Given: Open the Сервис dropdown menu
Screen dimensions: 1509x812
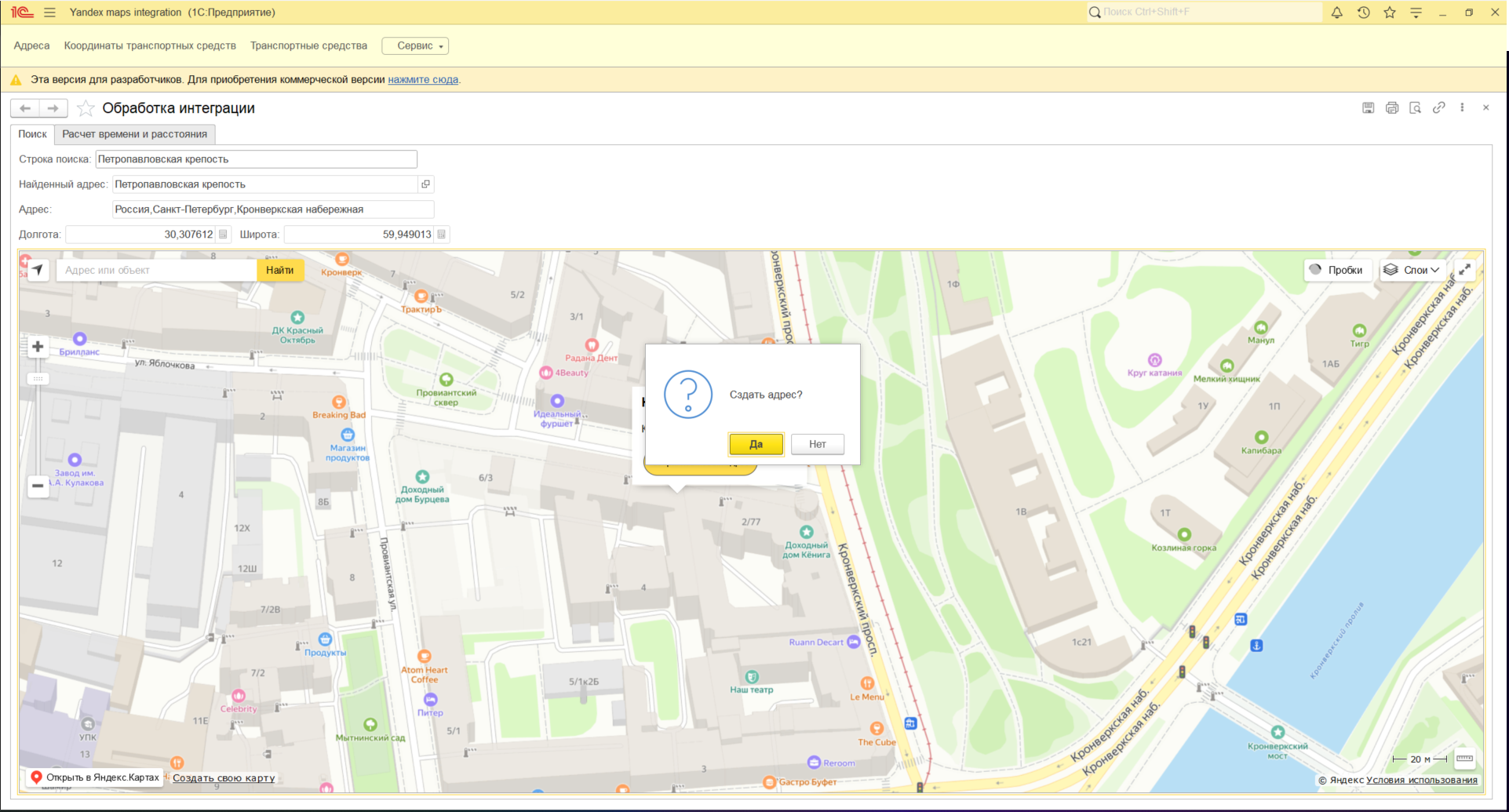Looking at the screenshot, I should click(x=415, y=46).
